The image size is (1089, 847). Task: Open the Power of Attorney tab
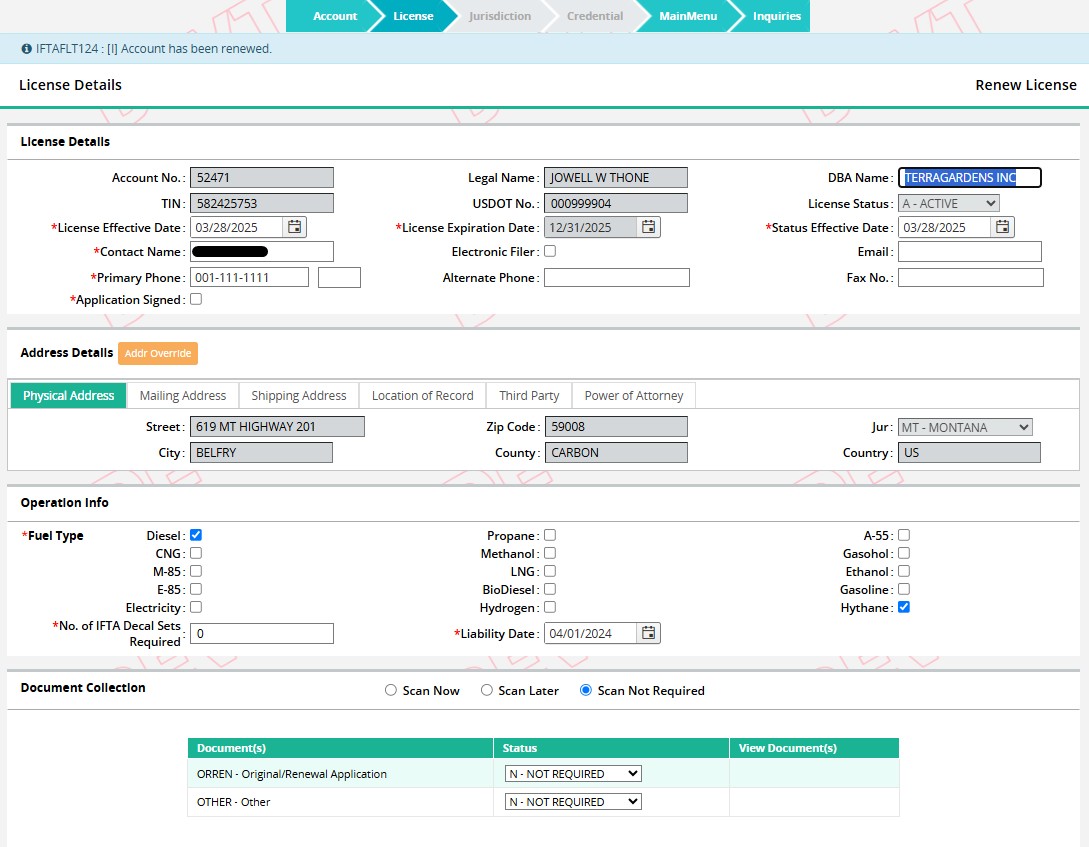(x=634, y=396)
